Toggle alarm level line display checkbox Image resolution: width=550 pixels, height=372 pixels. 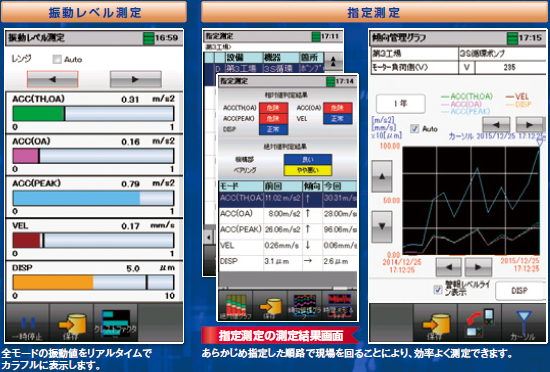(x=438, y=290)
